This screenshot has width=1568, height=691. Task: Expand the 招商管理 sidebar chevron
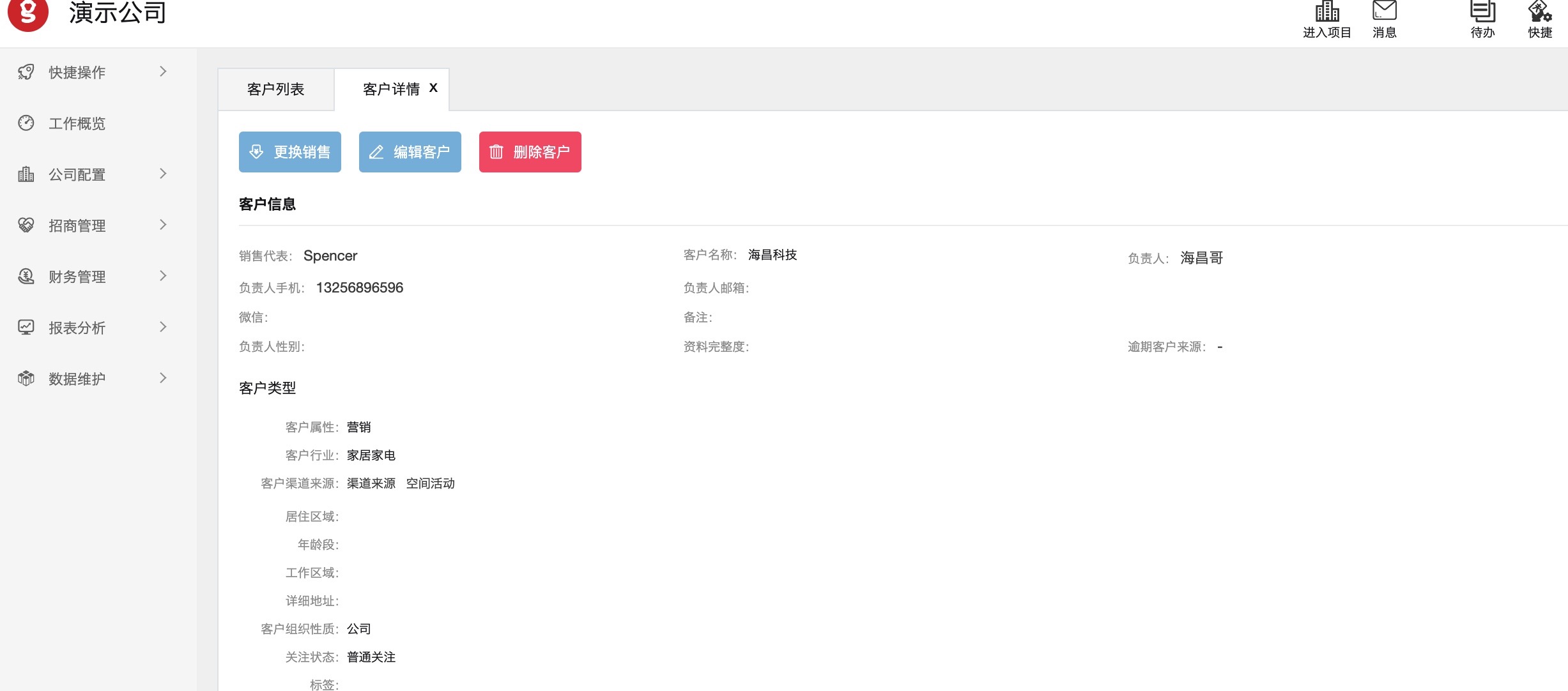[x=163, y=225]
